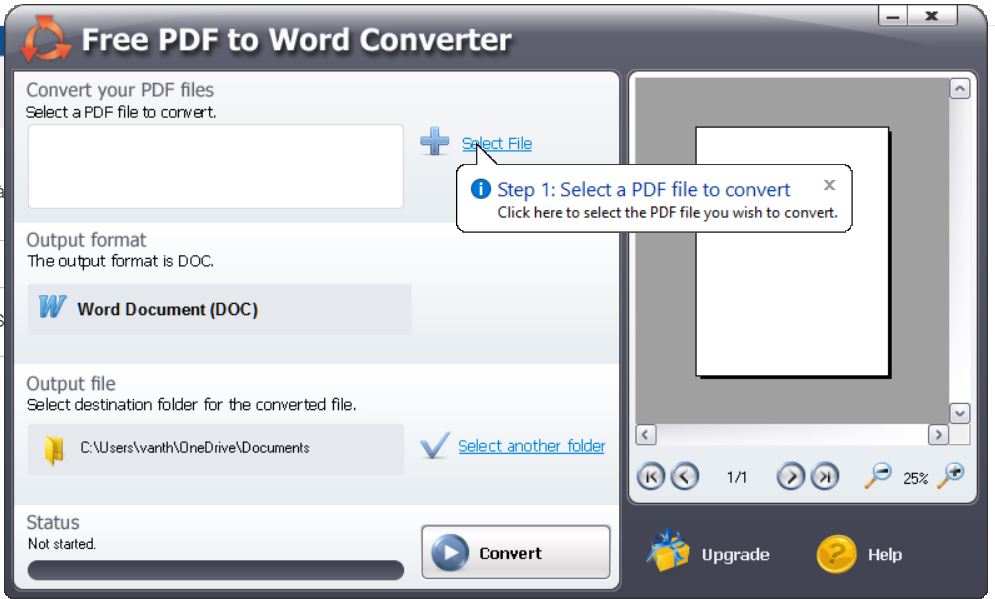
Task: Click the 1/1 page indicator
Action: [737, 477]
